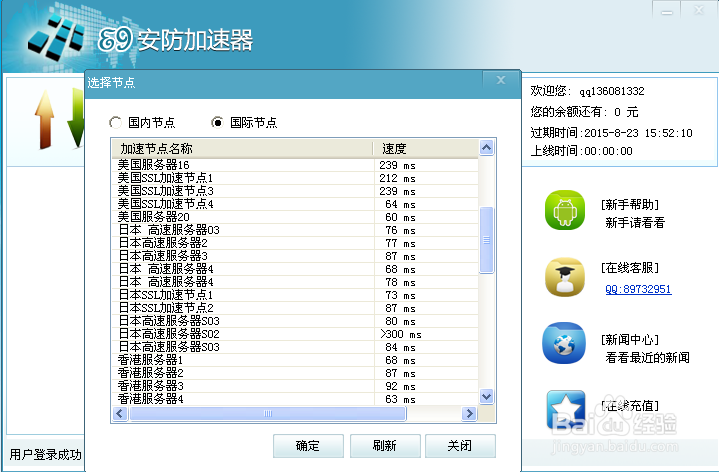Select row 日本SSL加速节点2

click(295, 308)
